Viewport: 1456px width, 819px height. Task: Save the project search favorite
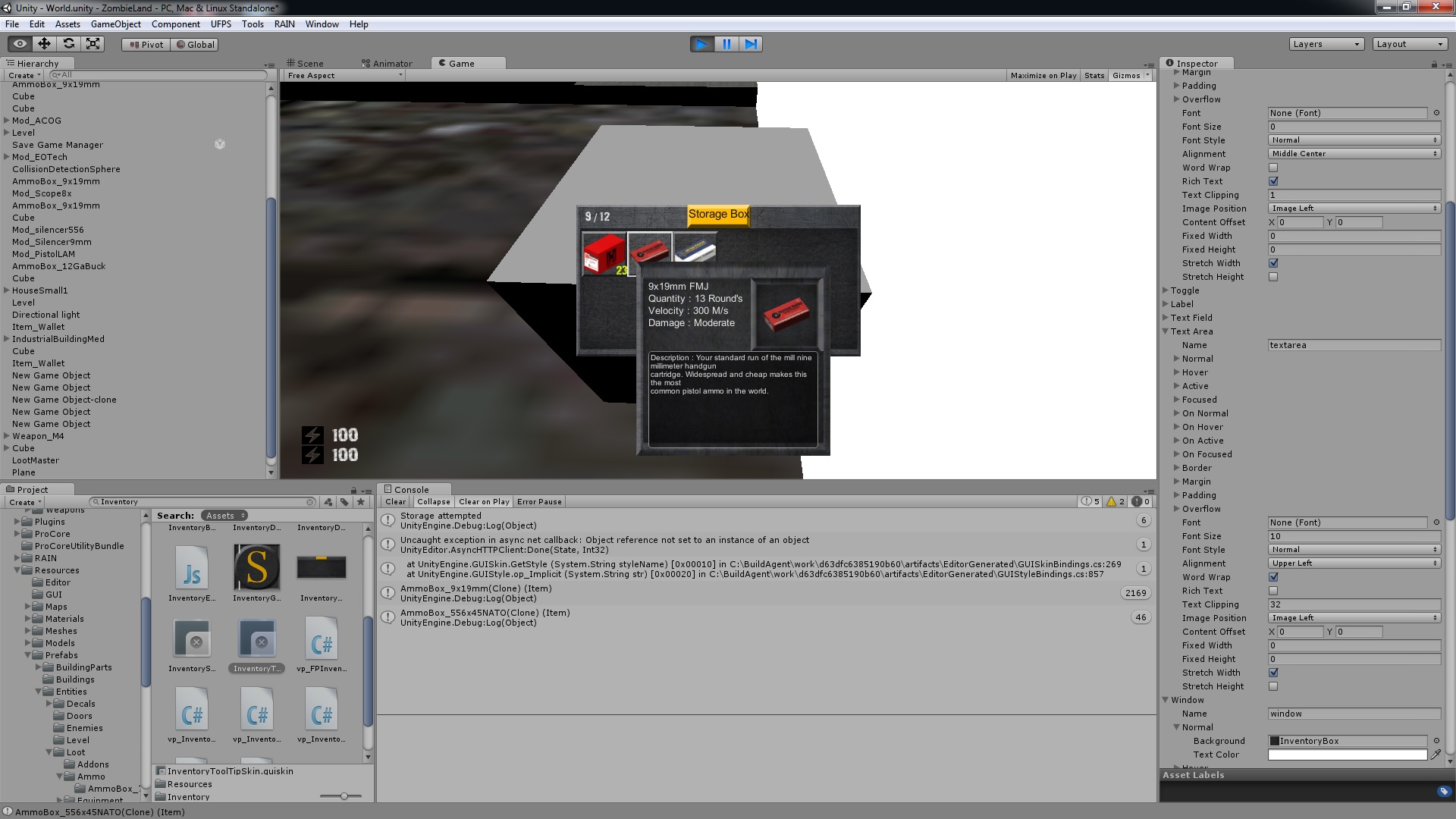tap(361, 502)
